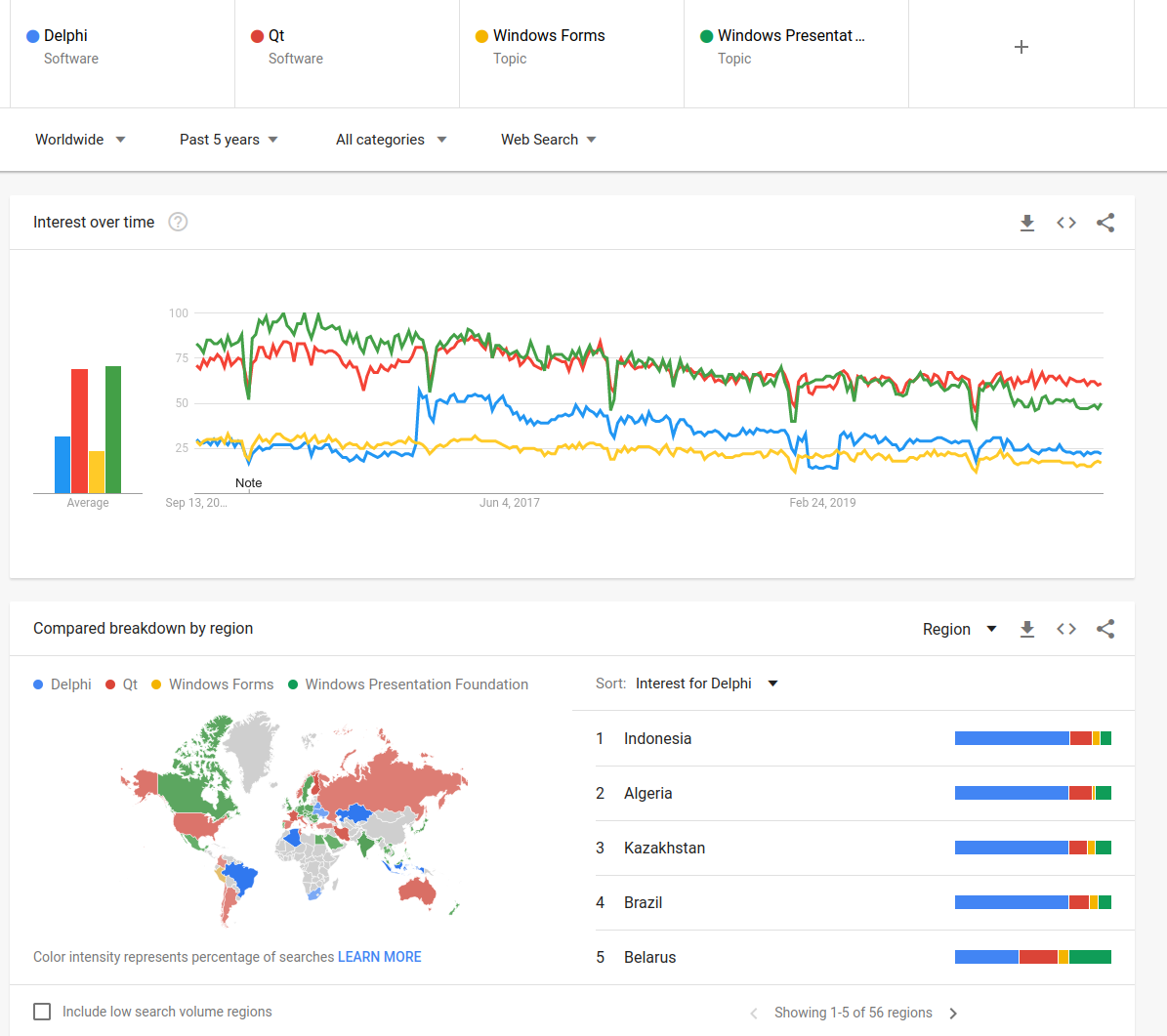Open help for Interest over time
Image resolution: width=1167 pixels, height=1036 pixels.
coord(178,222)
